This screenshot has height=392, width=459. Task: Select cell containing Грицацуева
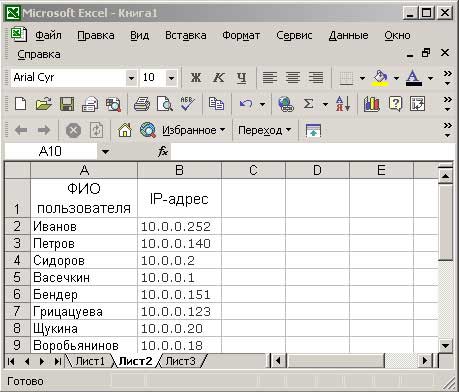click(84, 312)
